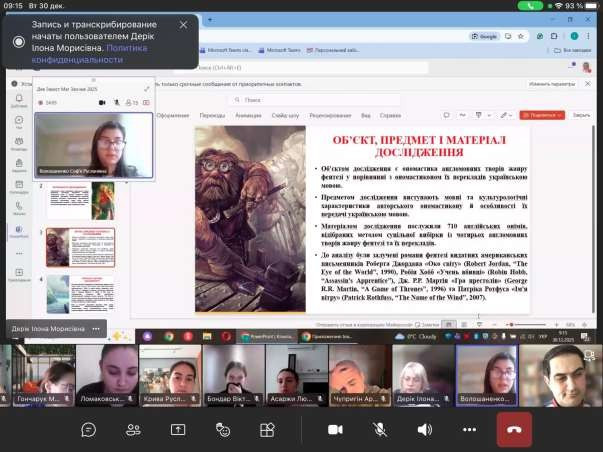This screenshot has width=603, height=452.
Task: Expand the red Share button dropdown
Action: [x=562, y=115]
